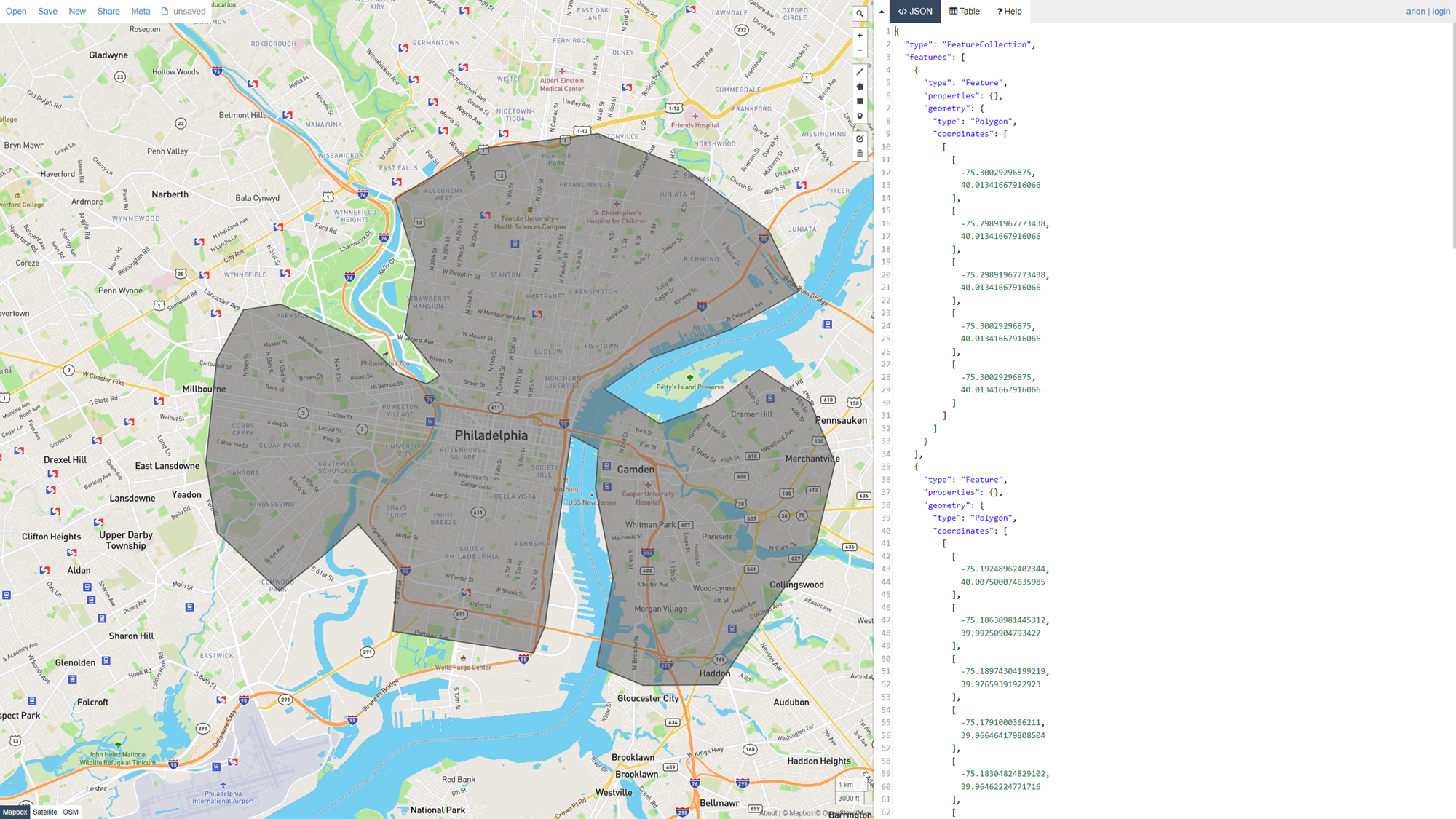Open the Share menu
This screenshot has height=819, width=1456.
pyautogui.click(x=108, y=11)
